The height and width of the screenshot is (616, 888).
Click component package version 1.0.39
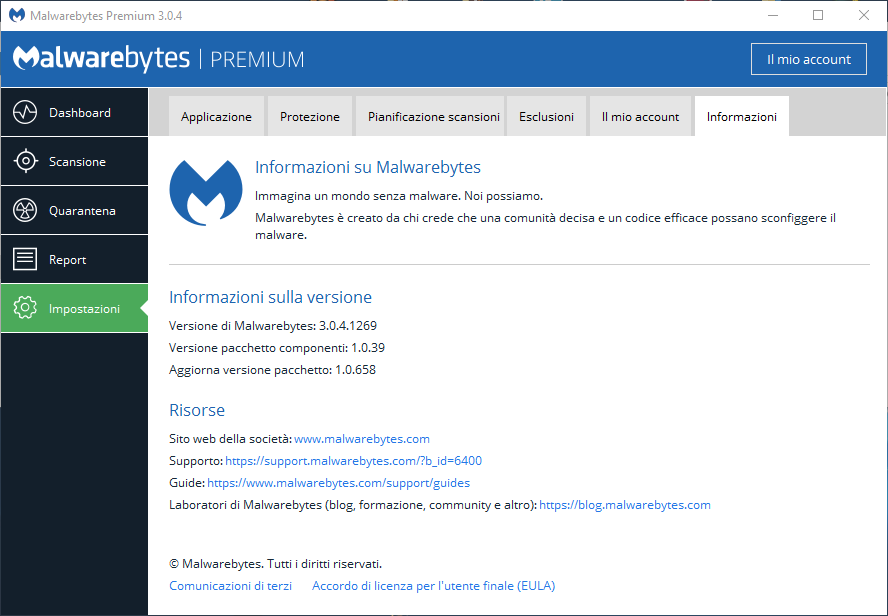click(x=368, y=348)
